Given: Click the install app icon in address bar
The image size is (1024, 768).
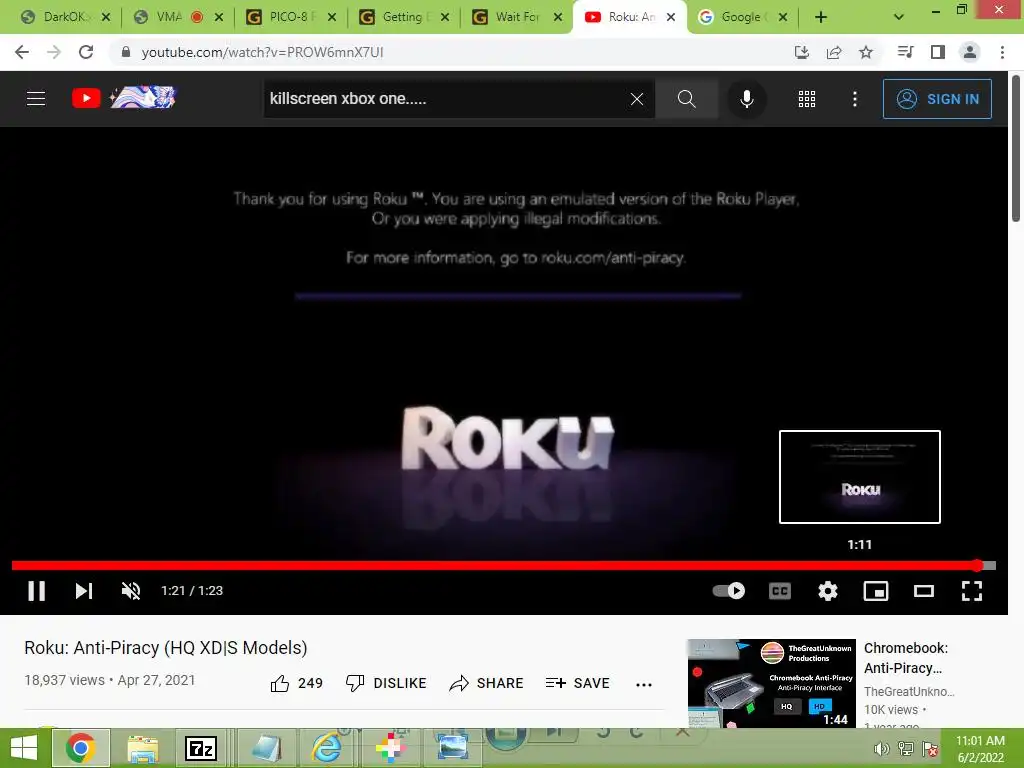Looking at the screenshot, I should [801, 52].
